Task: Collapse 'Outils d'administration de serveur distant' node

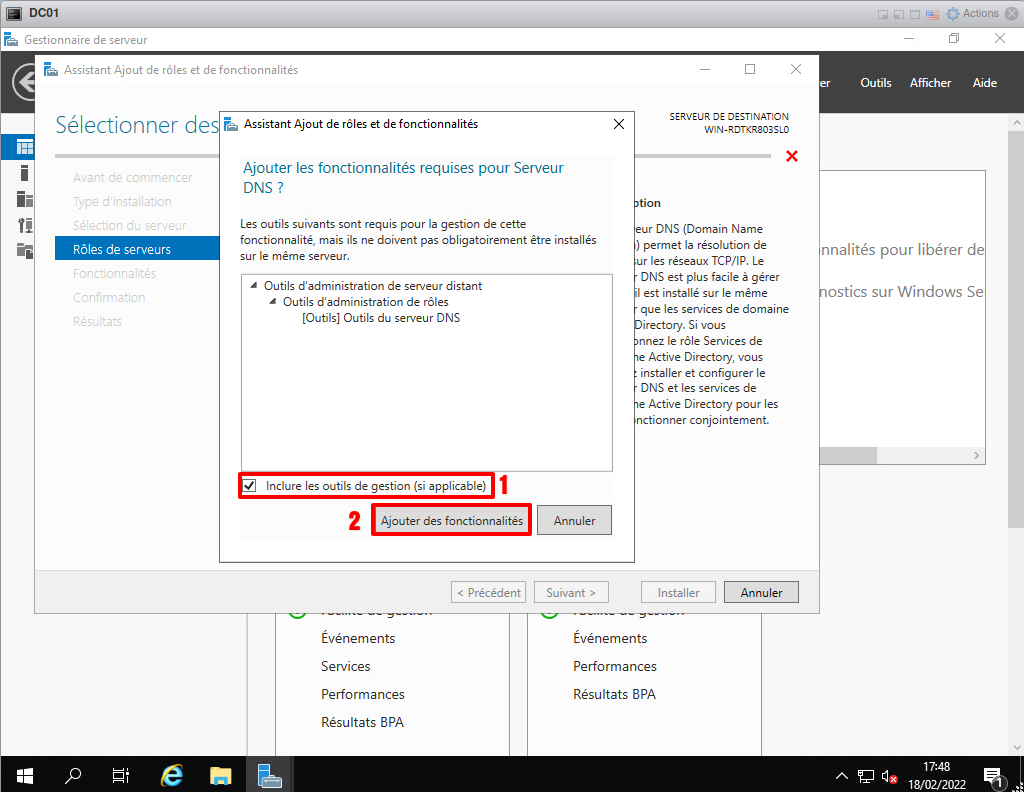Action: (x=254, y=286)
